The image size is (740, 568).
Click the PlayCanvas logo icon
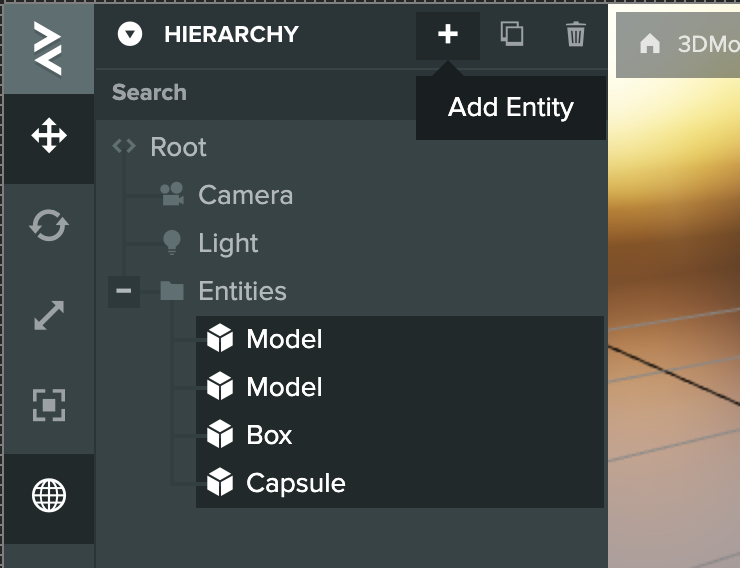tap(48, 49)
